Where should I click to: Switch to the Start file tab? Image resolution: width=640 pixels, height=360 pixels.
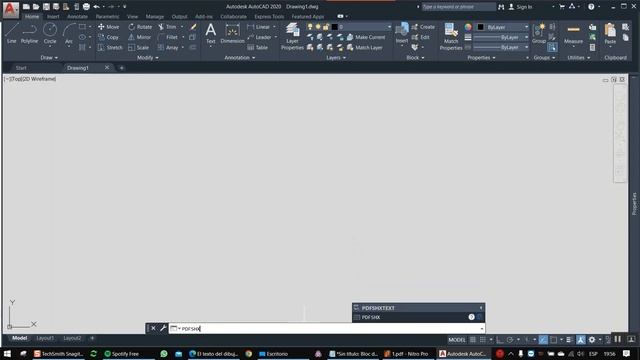tap(21, 68)
